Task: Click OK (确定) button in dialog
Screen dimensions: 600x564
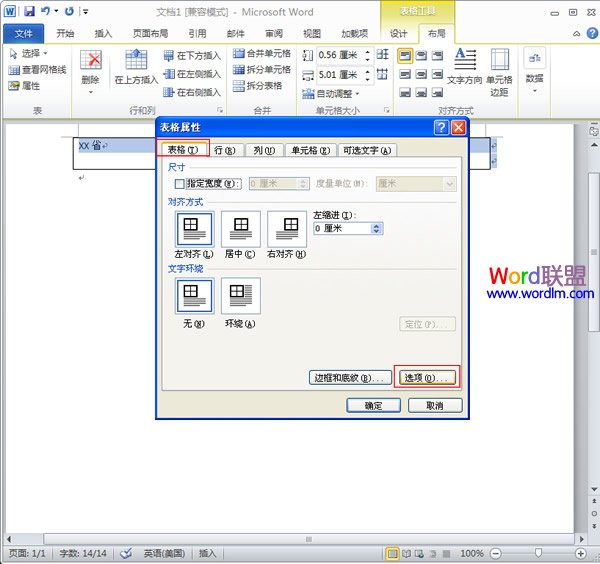Action: click(x=373, y=405)
